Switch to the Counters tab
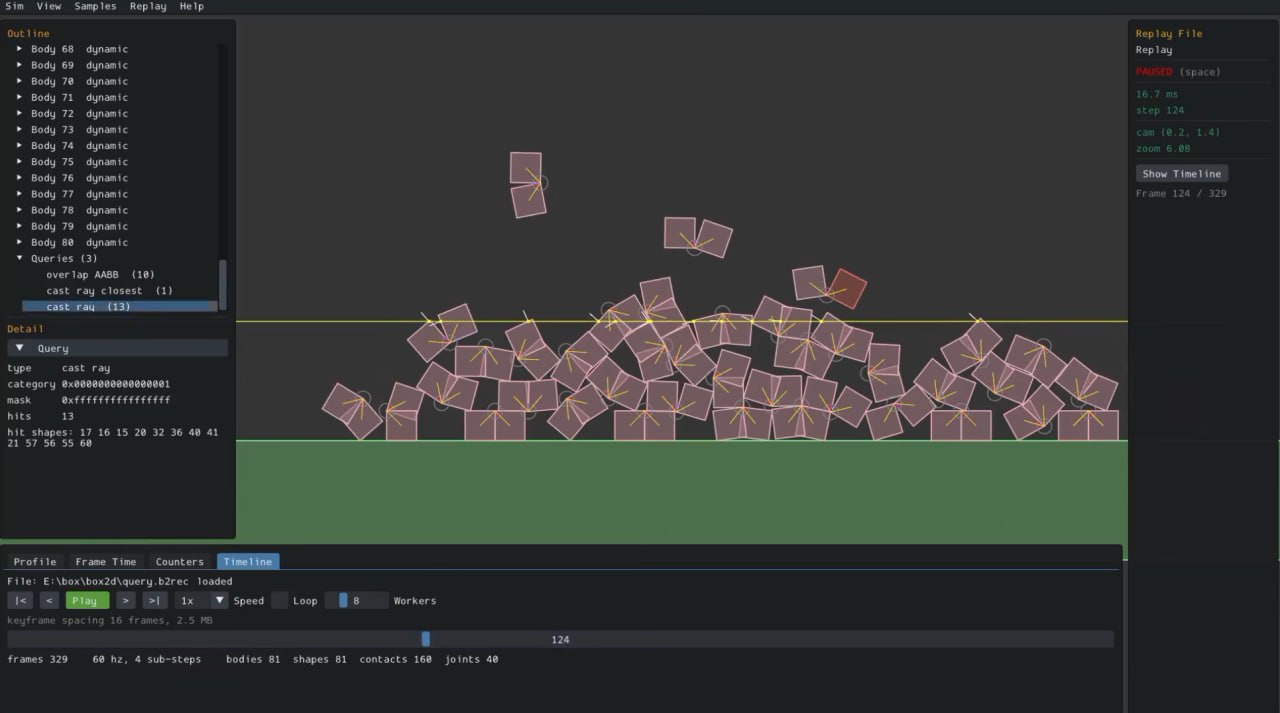Viewport: 1280px width, 713px height. click(x=180, y=562)
